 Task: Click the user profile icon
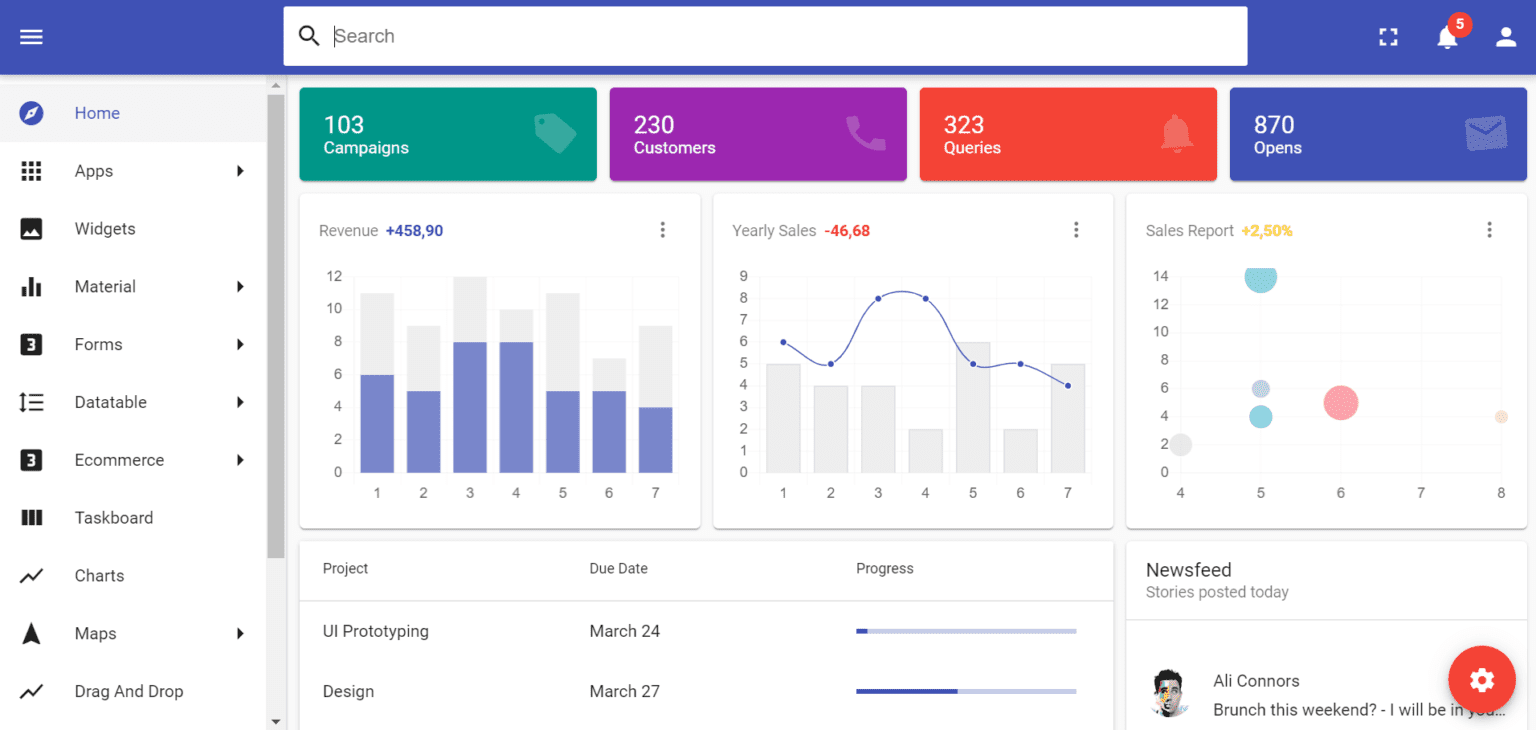tap(1506, 36)
